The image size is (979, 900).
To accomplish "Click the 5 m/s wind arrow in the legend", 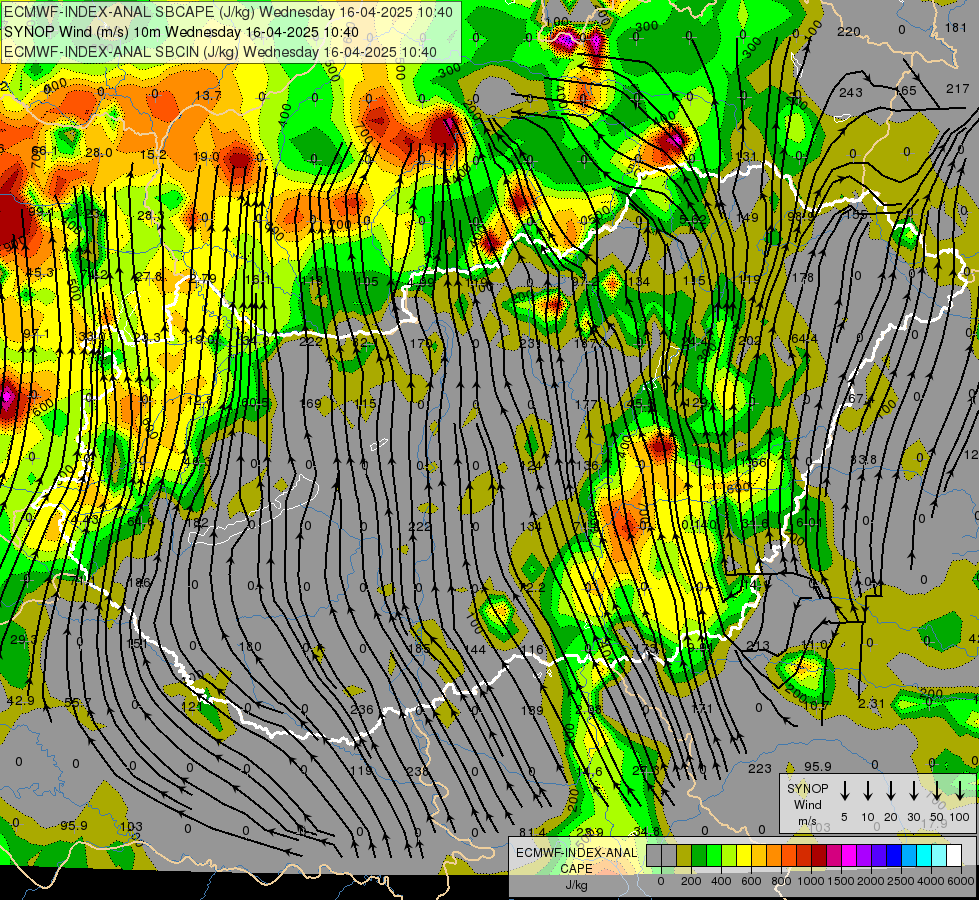I will [844, 790].
